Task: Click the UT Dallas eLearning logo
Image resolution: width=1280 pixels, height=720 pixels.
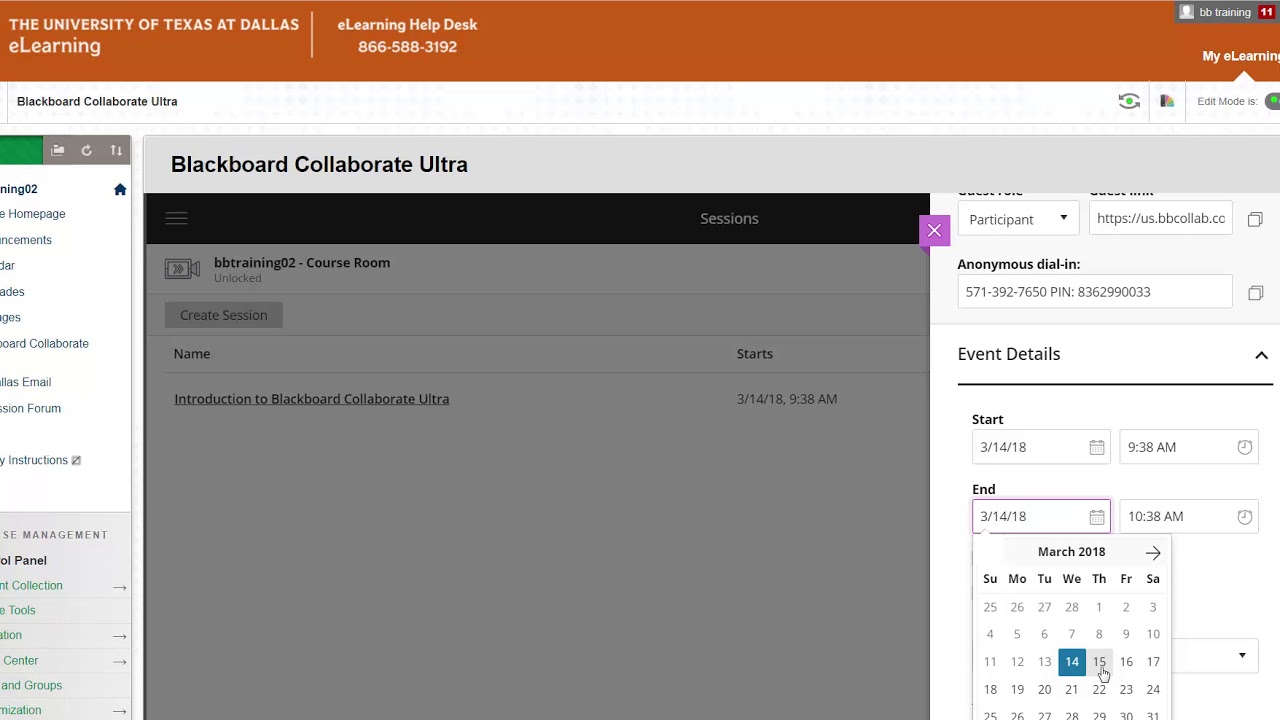Action: pyautogui.click(x=154, y=35)
